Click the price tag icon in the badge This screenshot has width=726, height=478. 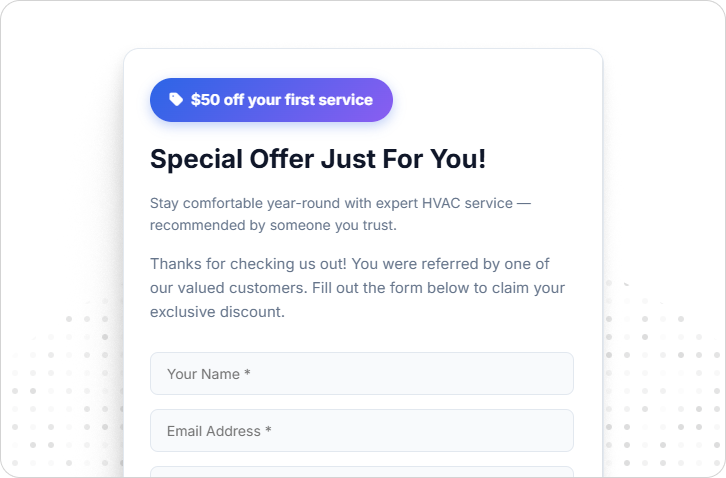click(176, 99)
